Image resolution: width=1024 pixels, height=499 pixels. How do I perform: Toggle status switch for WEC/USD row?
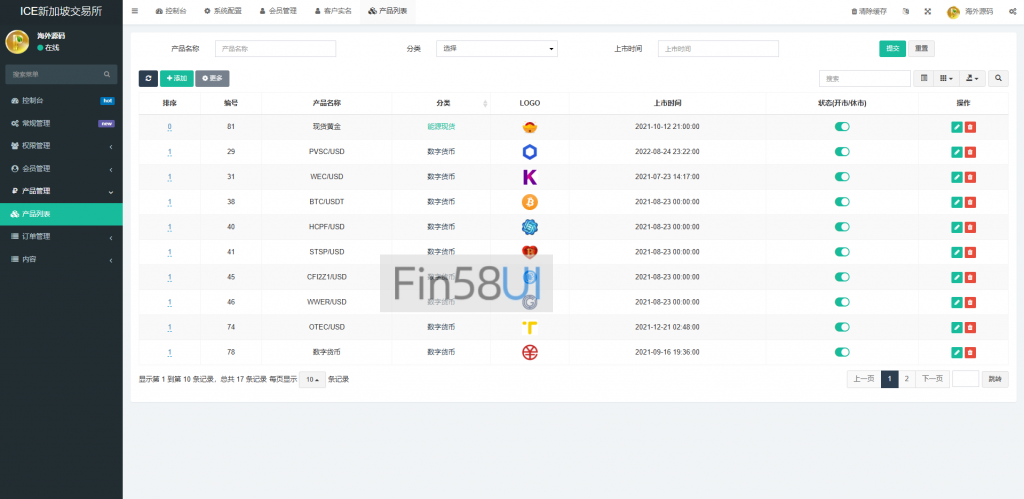842,177
